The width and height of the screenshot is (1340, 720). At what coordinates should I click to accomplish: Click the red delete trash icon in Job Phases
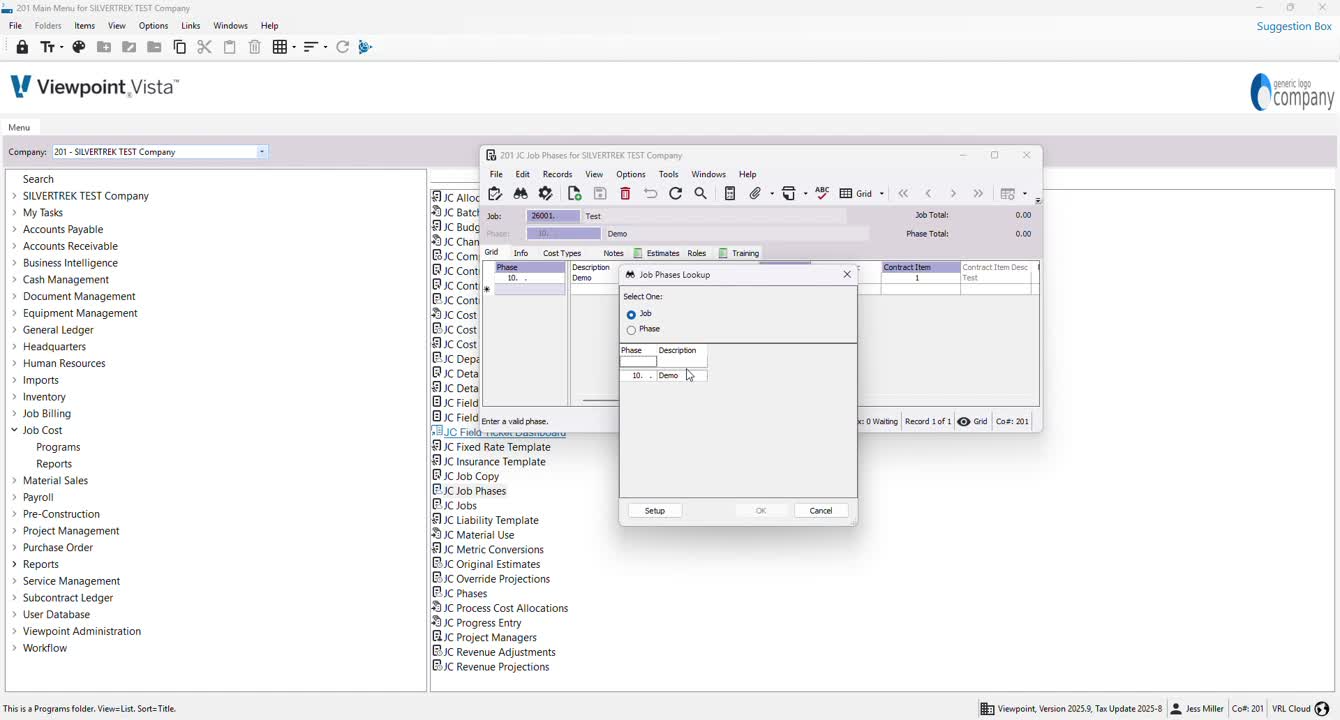[x=626, y=194]
